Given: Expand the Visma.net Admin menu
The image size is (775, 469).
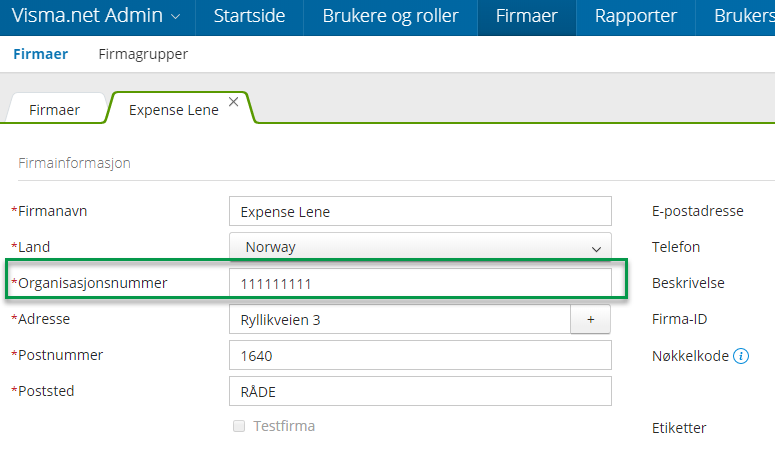Looking at the screenshot, I should (96, 16).
